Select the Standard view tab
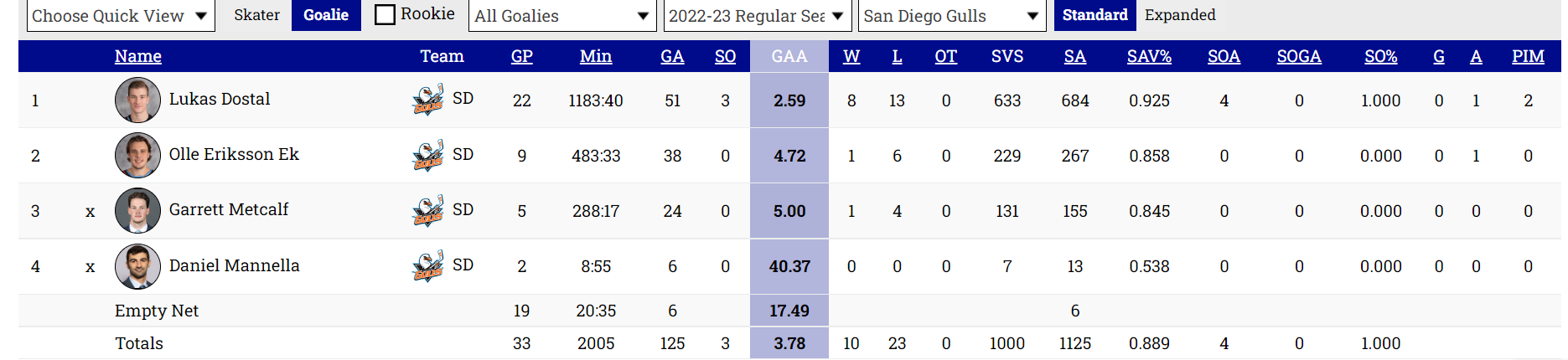The height and width of the screenshot is (360, 1568). pos(1094,15)
